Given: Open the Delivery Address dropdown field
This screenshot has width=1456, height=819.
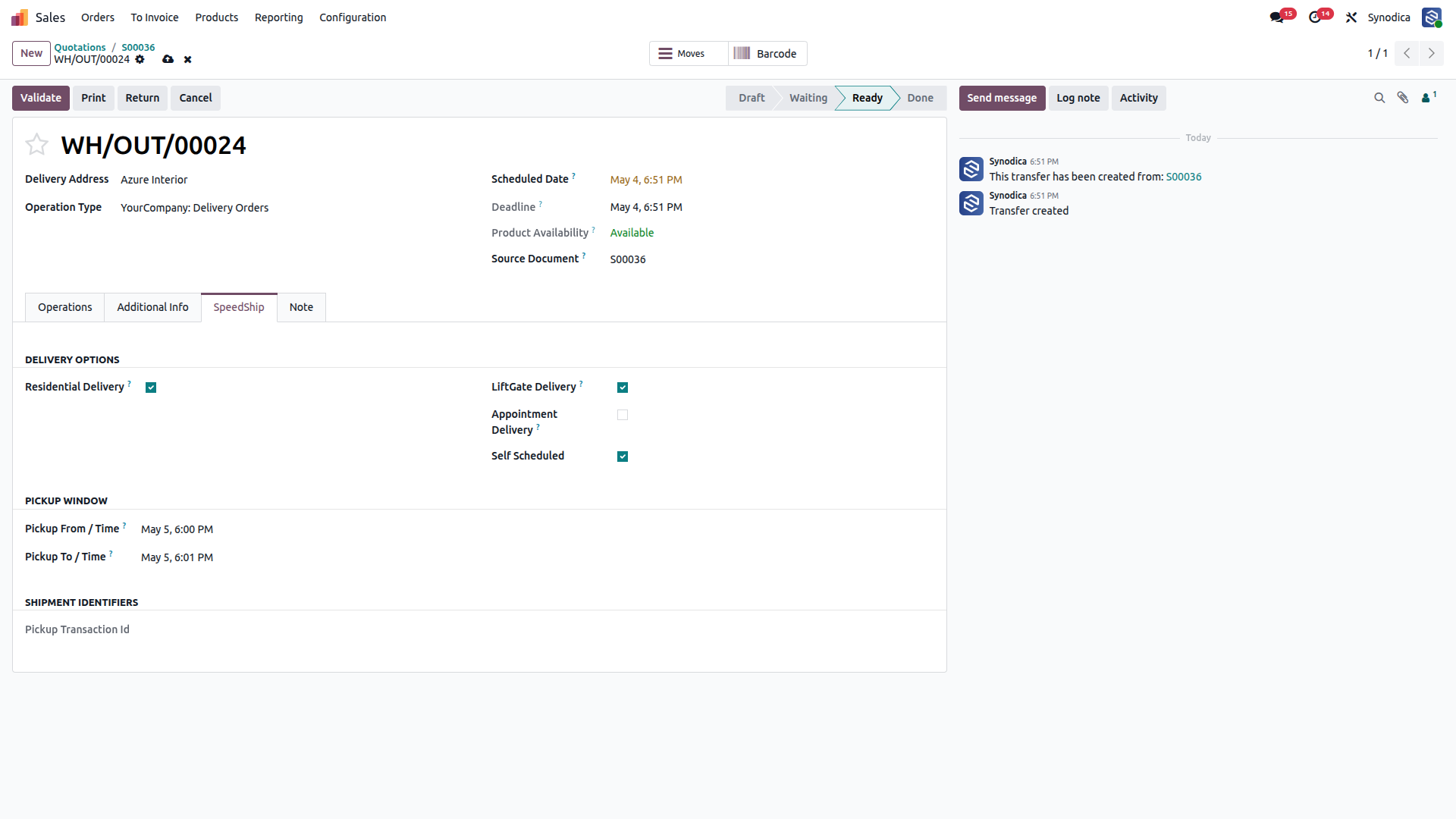Looking at the screenshot, I should tap(293, 180).
